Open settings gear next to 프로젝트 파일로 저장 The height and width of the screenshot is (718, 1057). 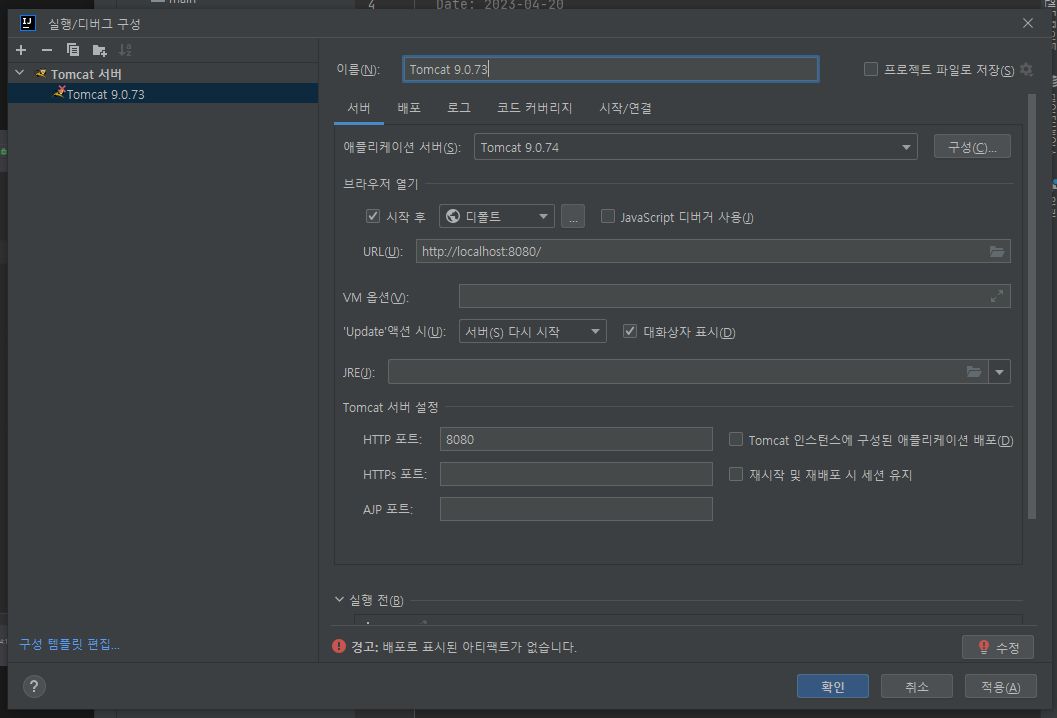click(x=1026, y=69)
